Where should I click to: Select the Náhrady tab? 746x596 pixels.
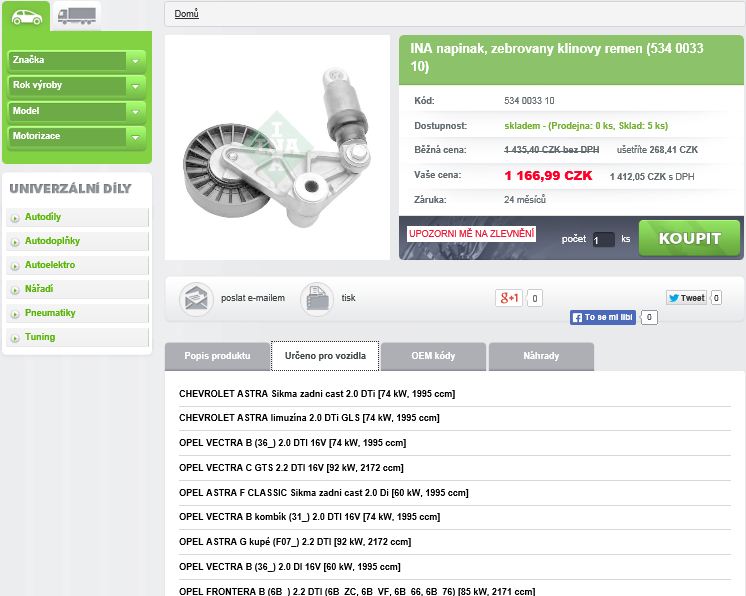click(541, 356)
